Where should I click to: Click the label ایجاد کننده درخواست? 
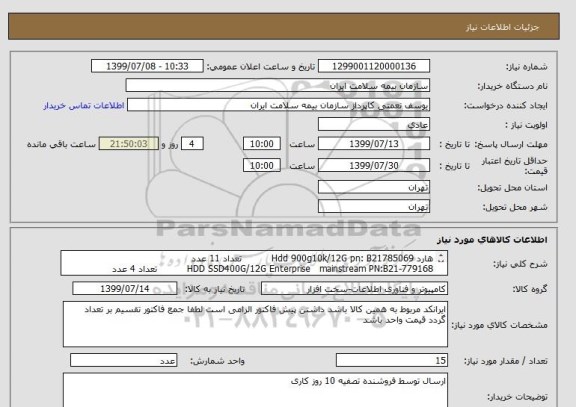click(x=506, y=106)
